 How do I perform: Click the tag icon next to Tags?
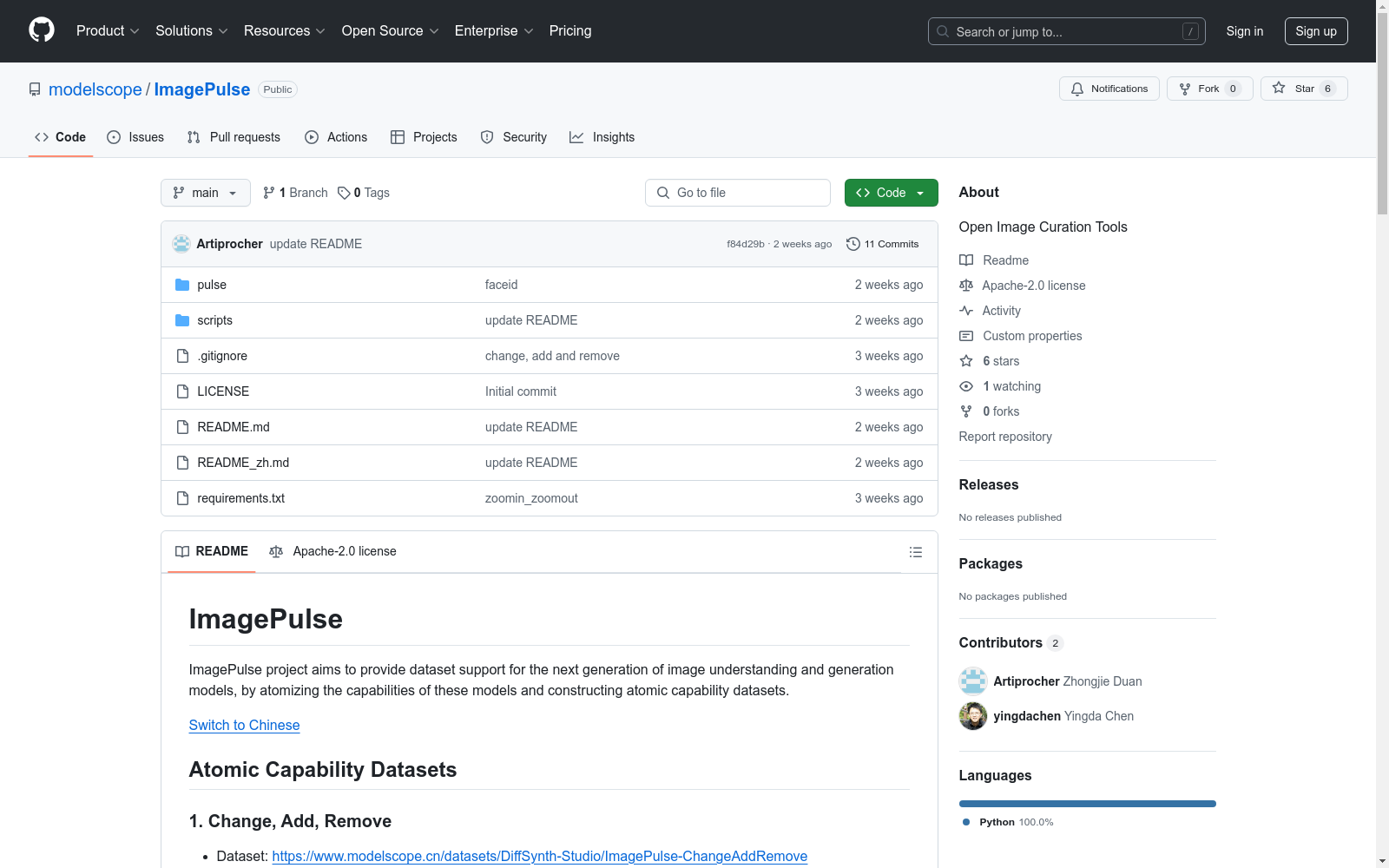coord(344,193)
